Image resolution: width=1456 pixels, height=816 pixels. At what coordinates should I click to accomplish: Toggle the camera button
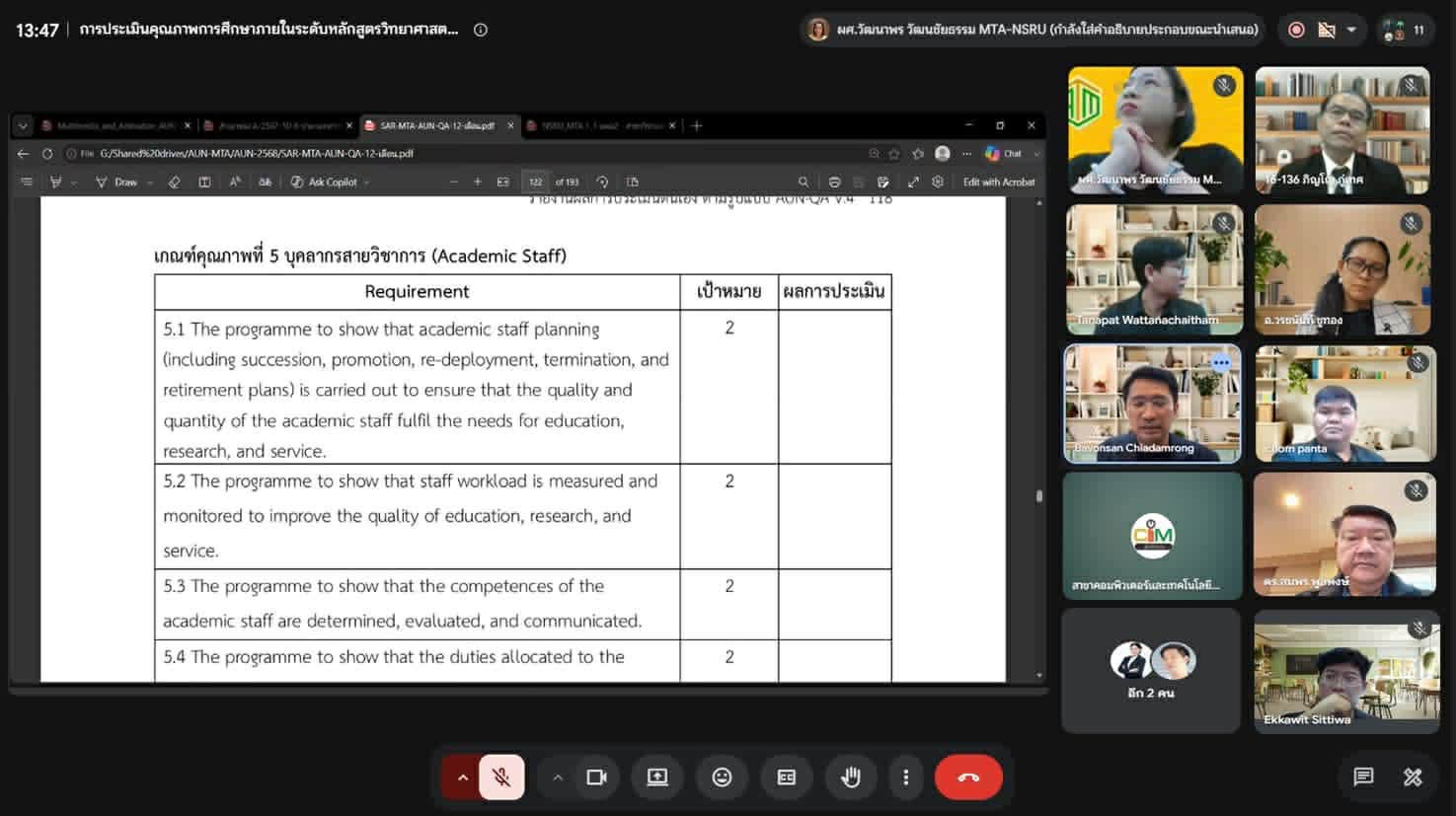(x=596, y=778)
